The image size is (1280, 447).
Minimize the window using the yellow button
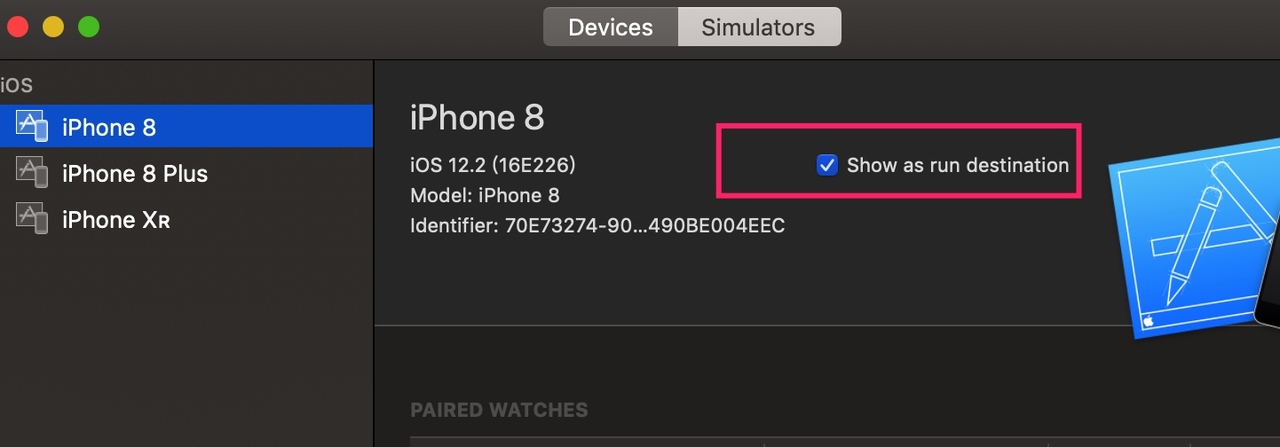tap(53, 27)
